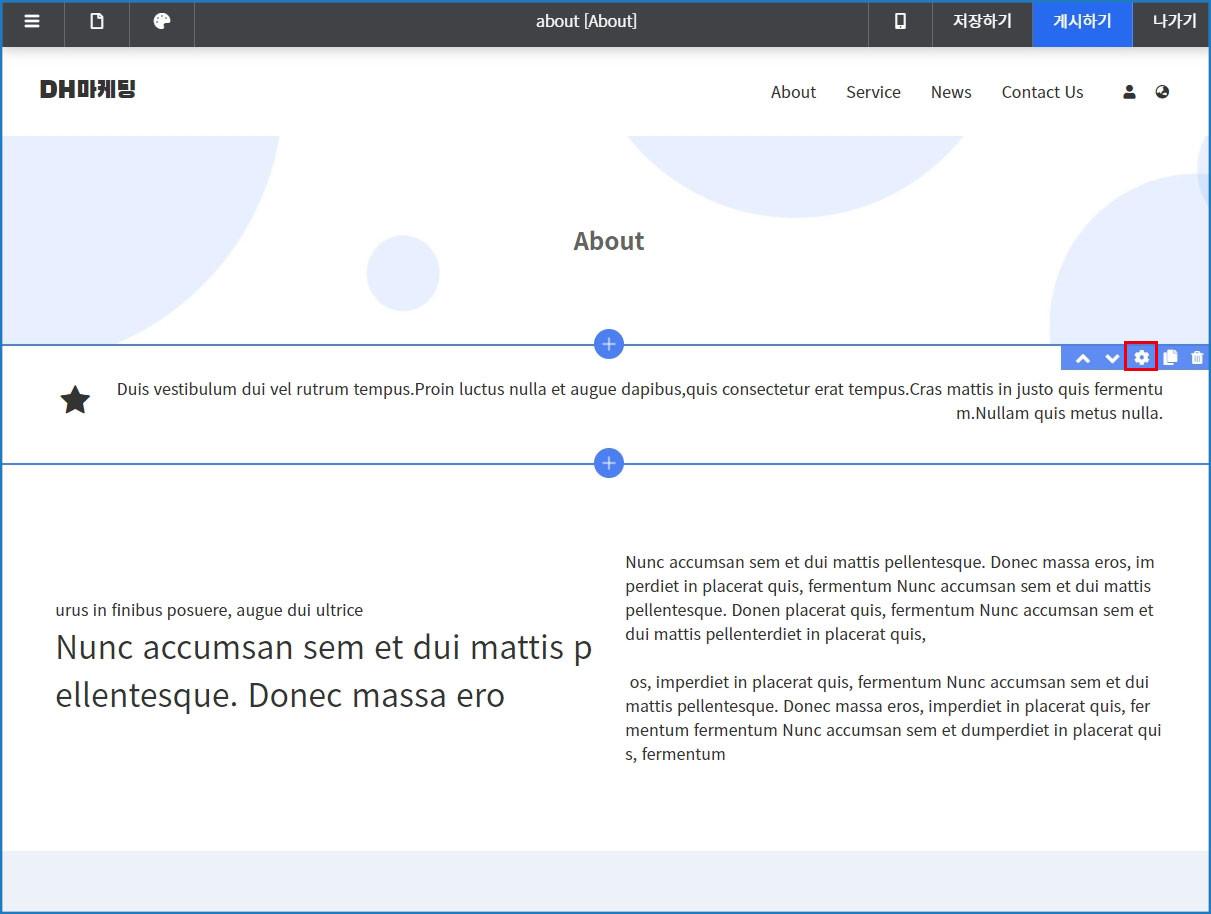The image size is (1211, 914).
Task: Add block using the upper plus button
Action: coord(609,344)
